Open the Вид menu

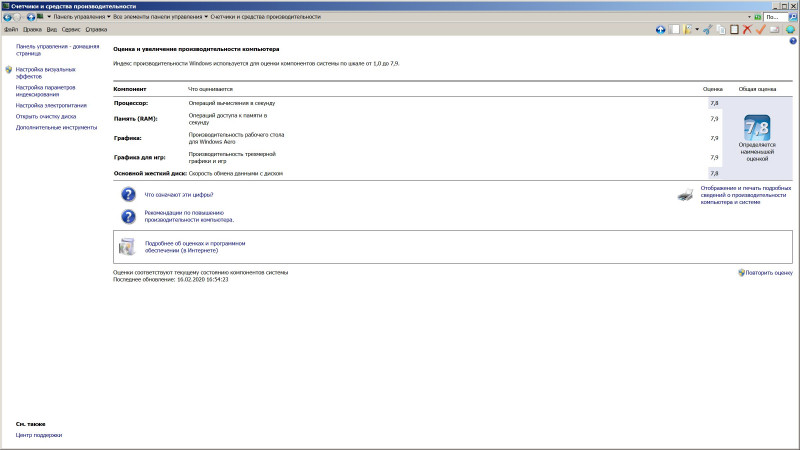[x=52, y=30]
